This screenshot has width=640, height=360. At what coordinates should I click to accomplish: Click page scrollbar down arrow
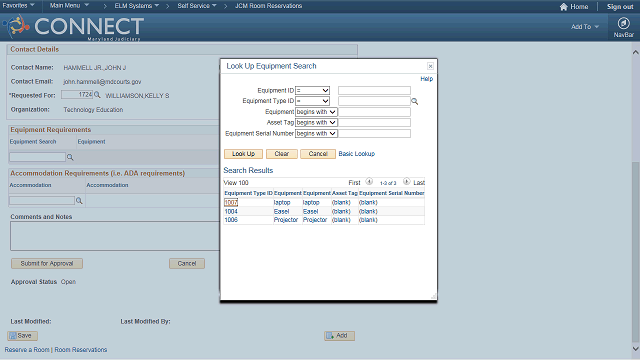click(x=636, y=349)
